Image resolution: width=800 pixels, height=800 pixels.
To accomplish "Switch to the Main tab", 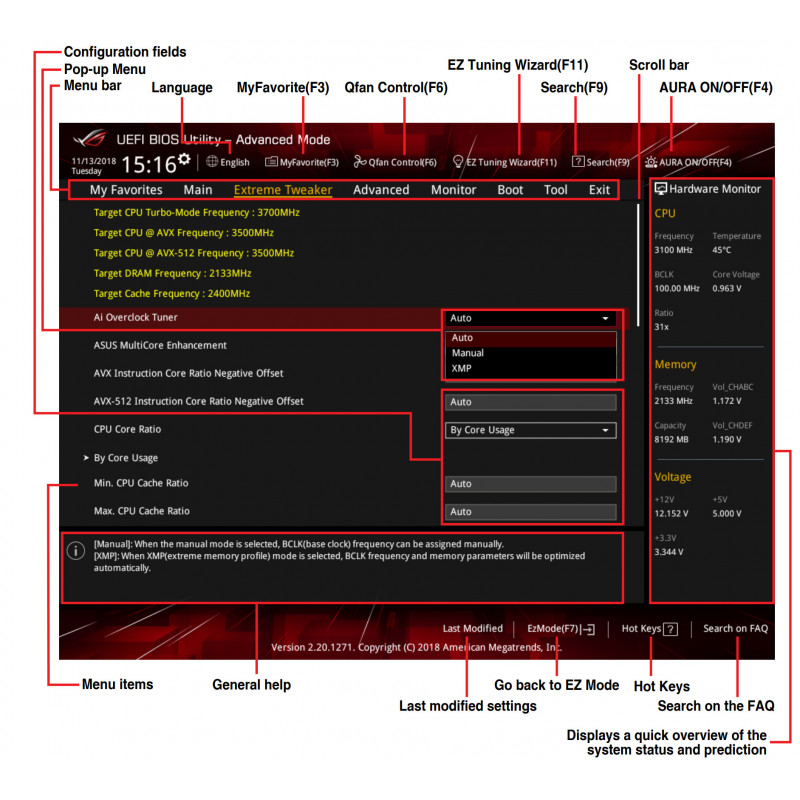I will click(x=198, y=190).
